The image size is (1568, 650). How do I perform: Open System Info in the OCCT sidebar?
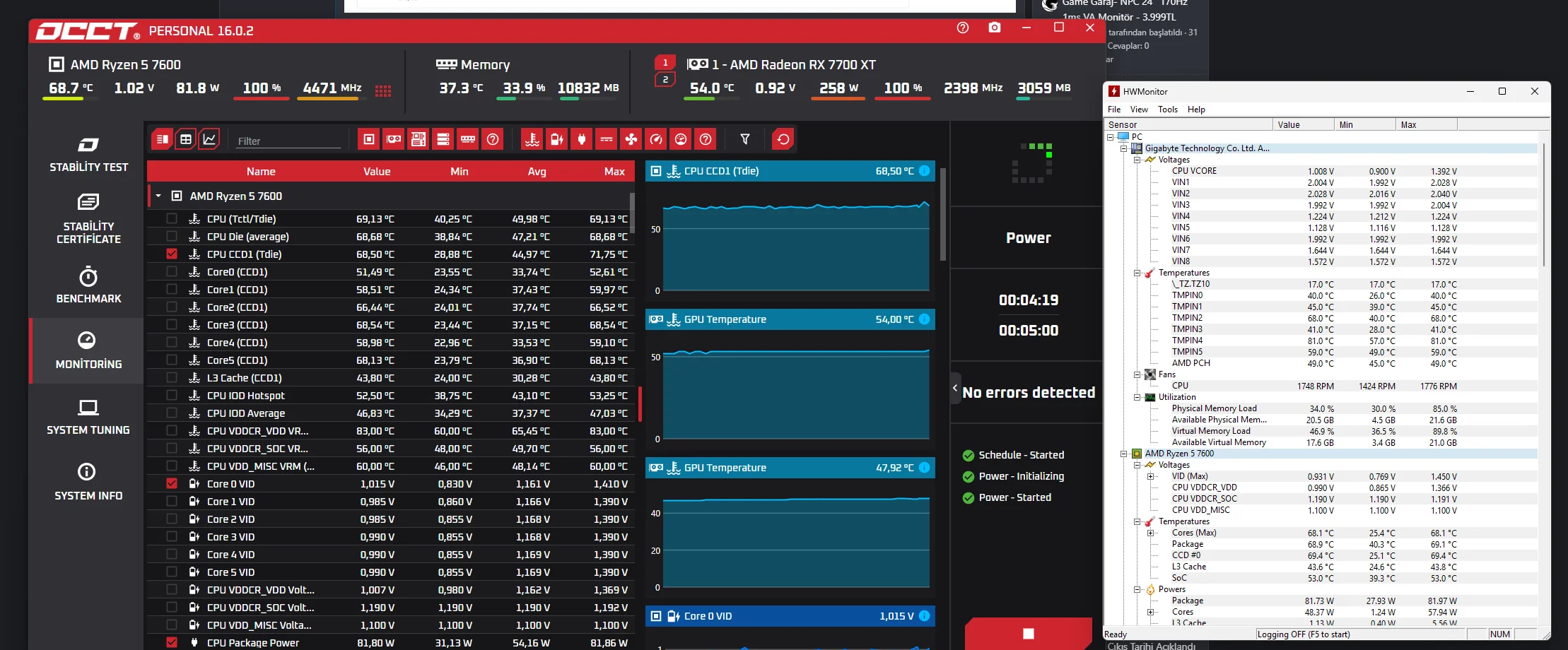pyautogui.click(x=88, y=482)
